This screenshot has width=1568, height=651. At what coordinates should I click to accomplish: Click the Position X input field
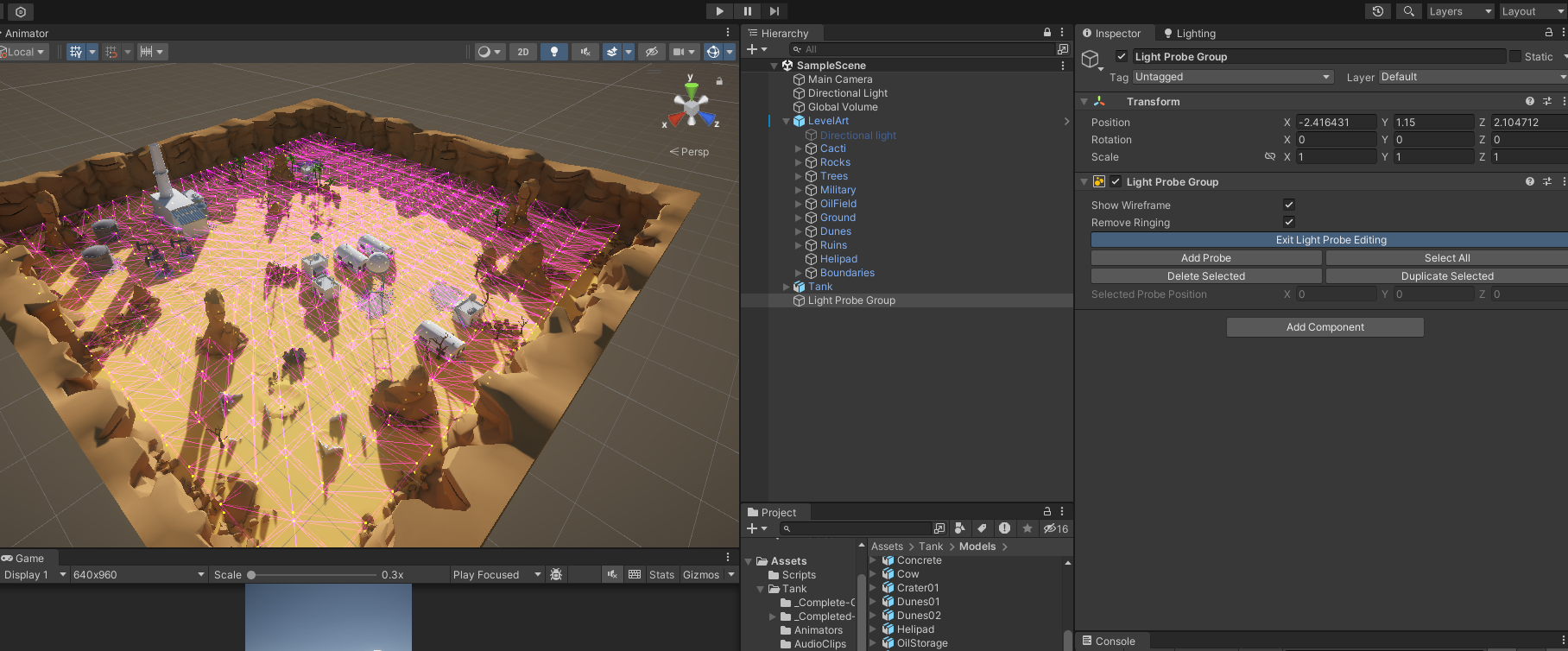(x=1337, y=123)
